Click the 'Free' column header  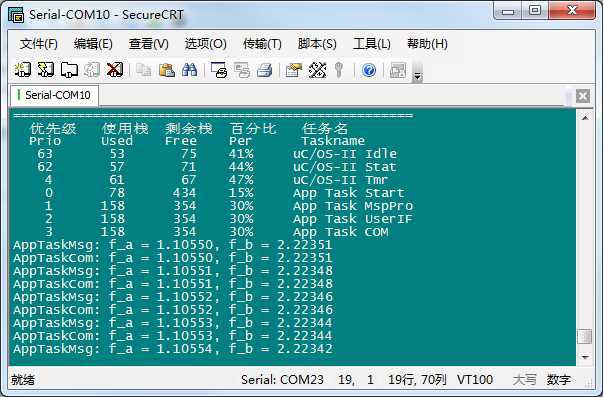click(x=181, y=141)
